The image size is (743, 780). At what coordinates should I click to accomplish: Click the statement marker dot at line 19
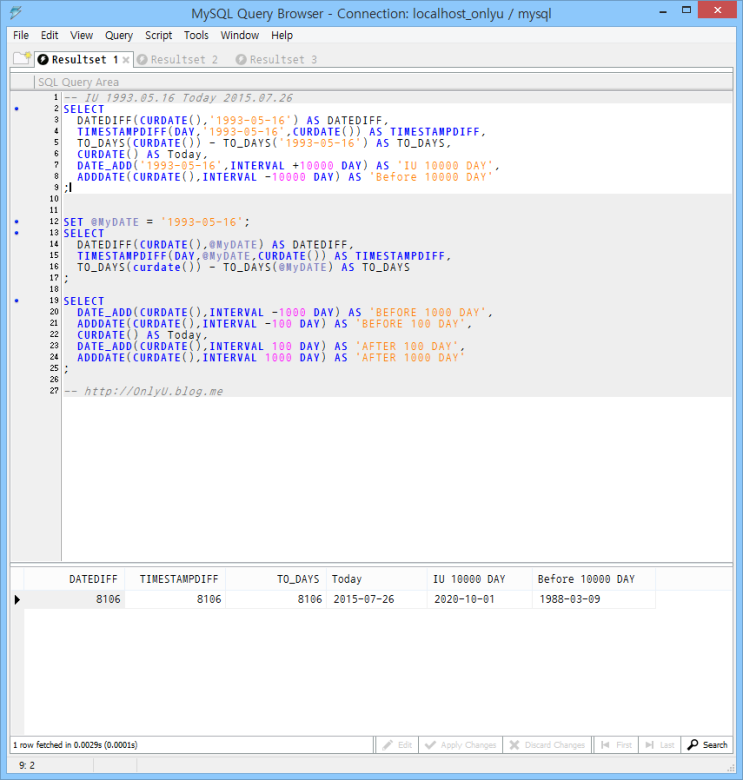point(16,301)
